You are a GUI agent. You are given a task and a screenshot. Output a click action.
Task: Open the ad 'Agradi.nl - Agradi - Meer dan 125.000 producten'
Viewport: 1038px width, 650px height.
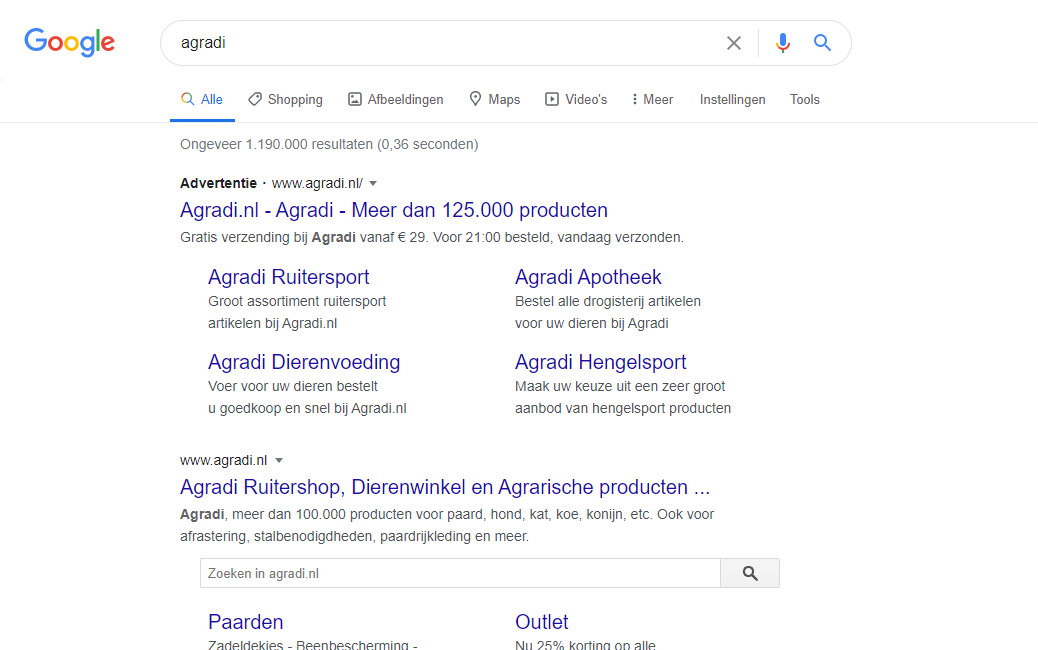(x=394, y=210)
